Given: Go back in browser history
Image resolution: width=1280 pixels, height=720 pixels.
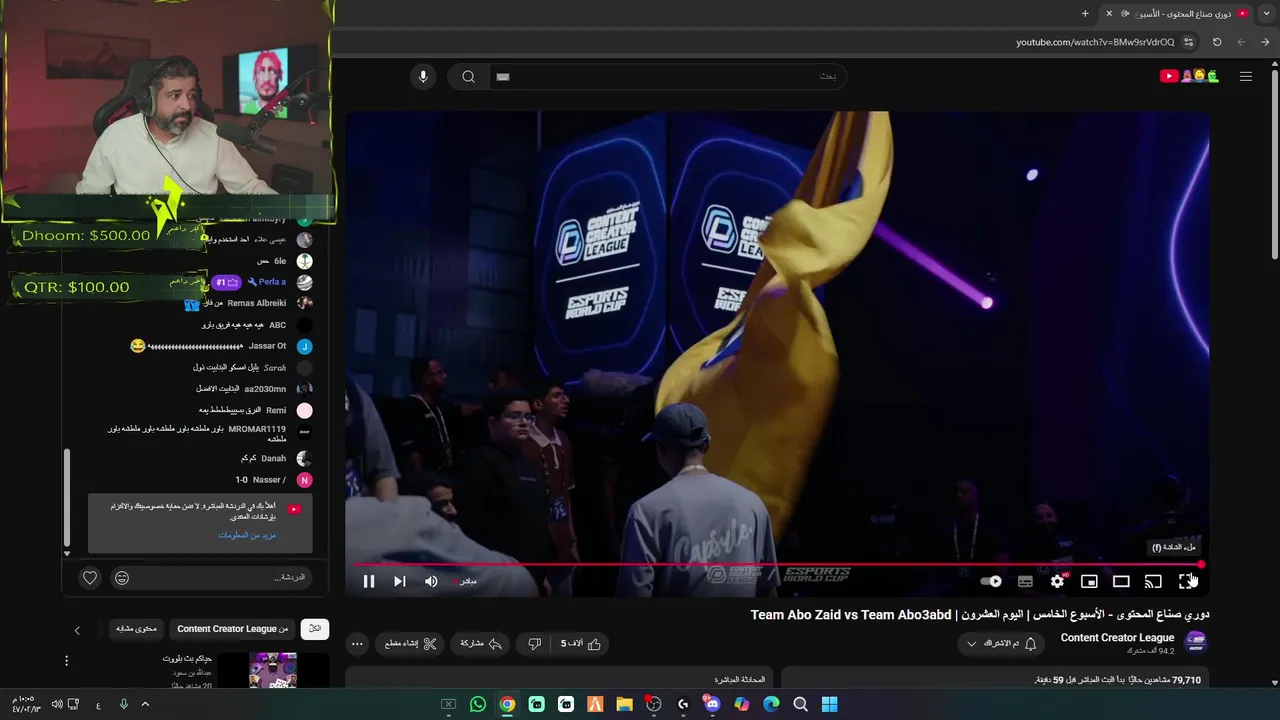Looking at the screenshot, I should pyautogui.click(x=1265, y=42).
